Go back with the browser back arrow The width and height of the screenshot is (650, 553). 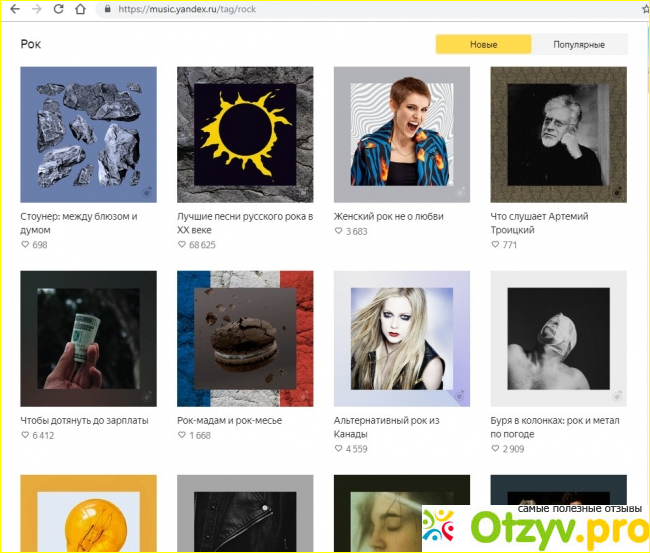point(15,9)
